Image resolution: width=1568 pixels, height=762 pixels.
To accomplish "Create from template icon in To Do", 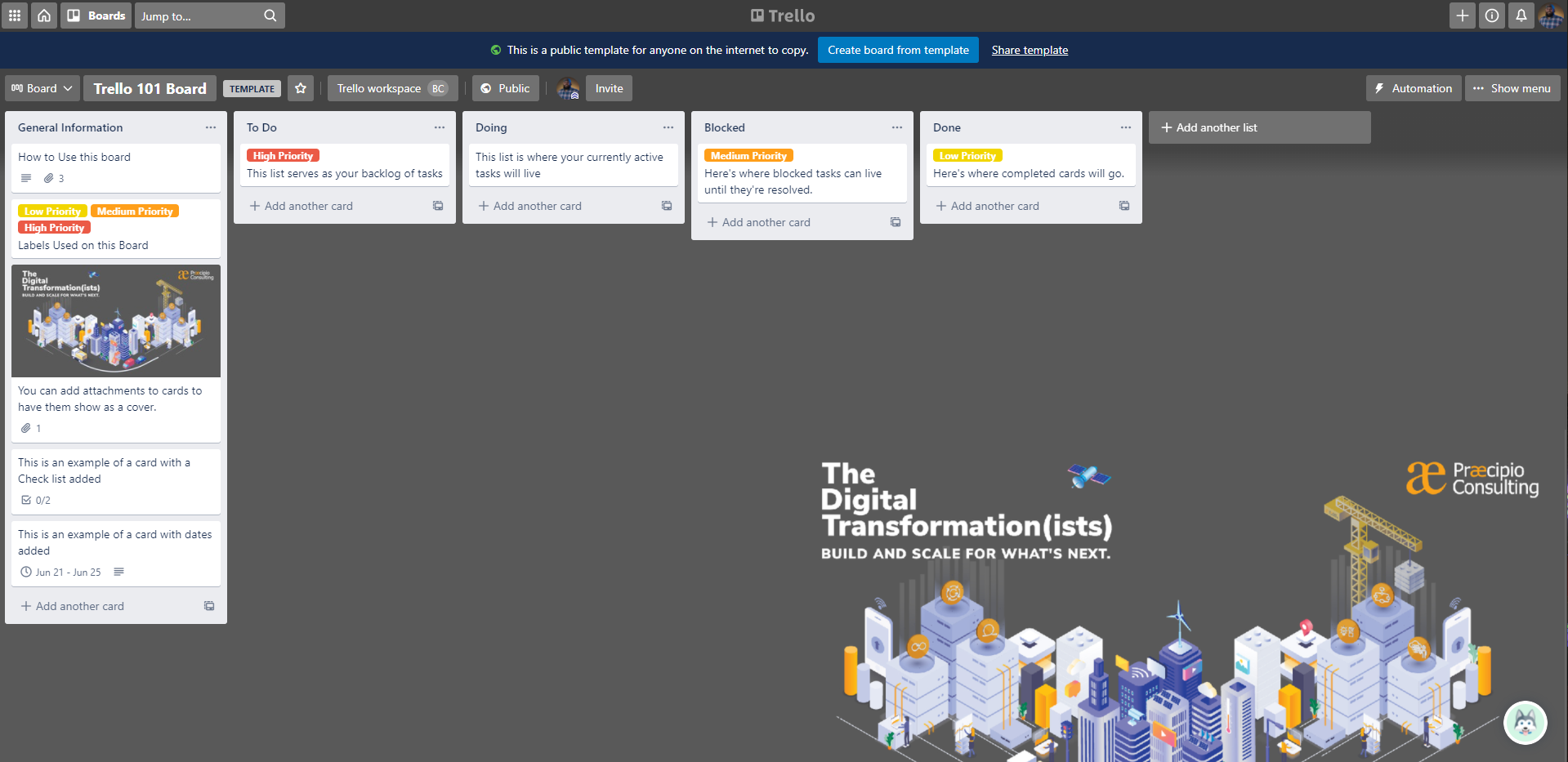I will [438, 206].
